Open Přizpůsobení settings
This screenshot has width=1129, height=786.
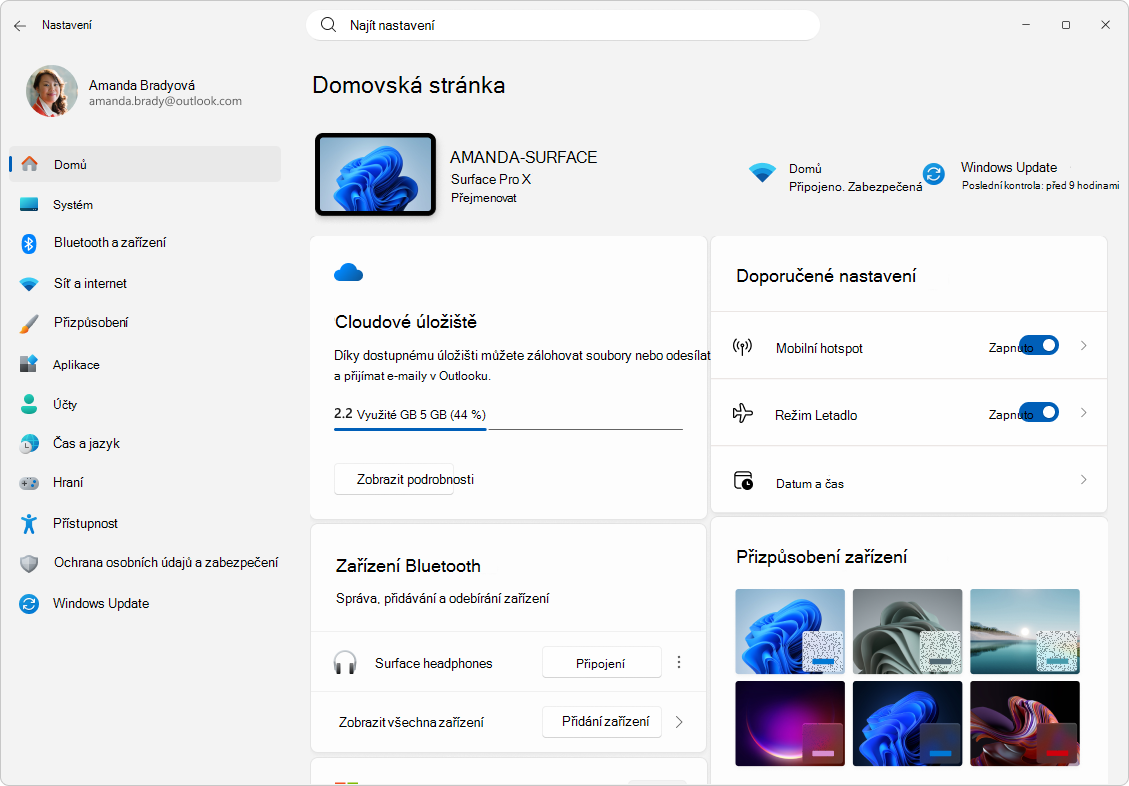[x=145, y=323]
